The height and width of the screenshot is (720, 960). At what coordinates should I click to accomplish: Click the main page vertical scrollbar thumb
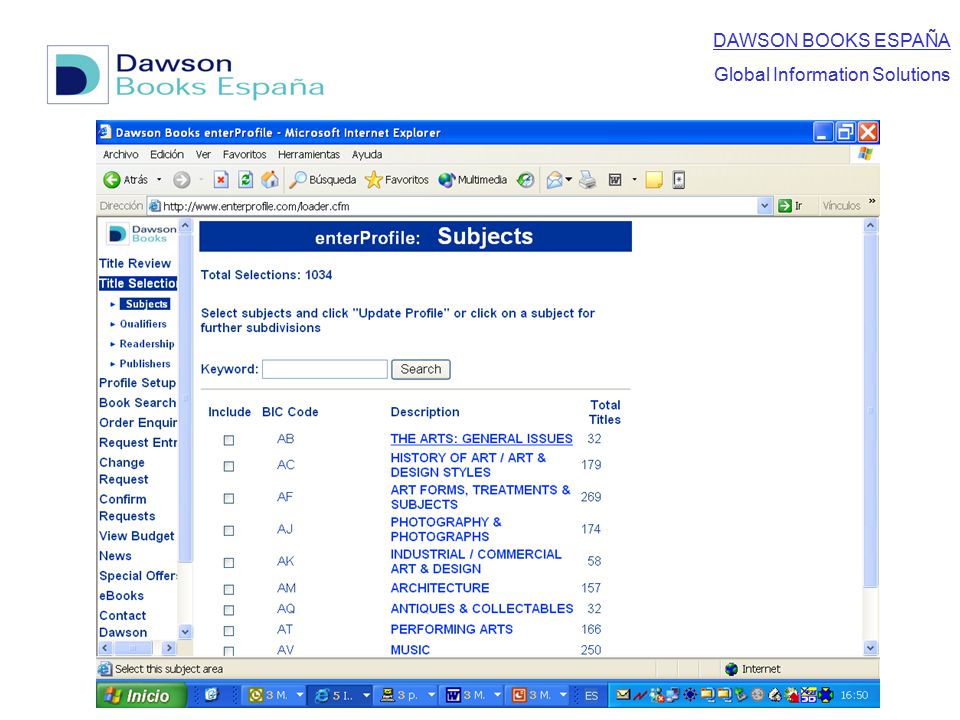pos(871,410)
